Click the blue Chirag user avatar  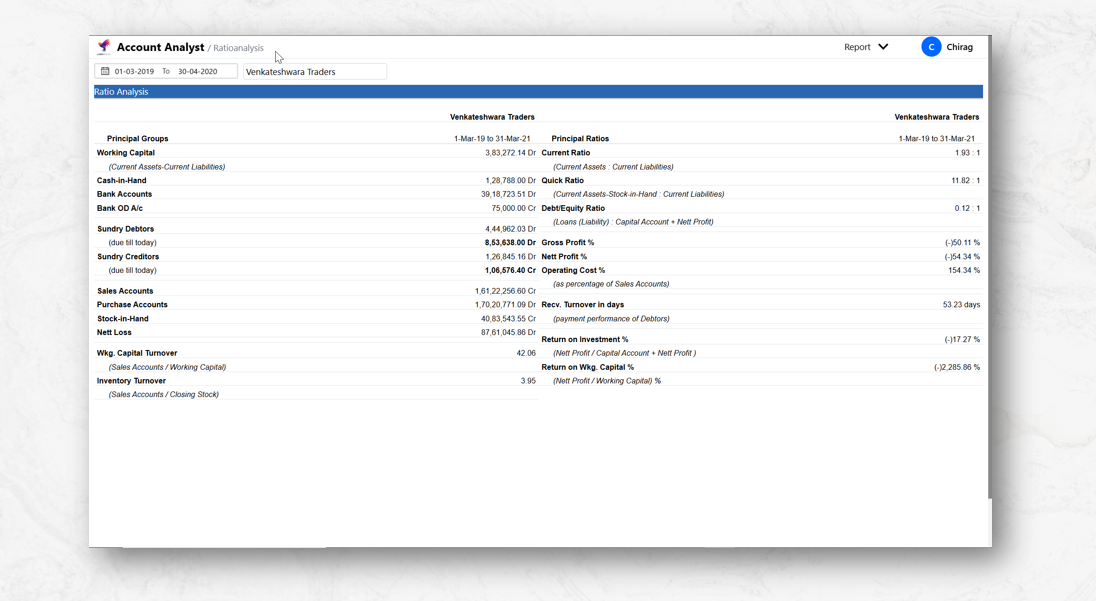[x=931, y=47]
